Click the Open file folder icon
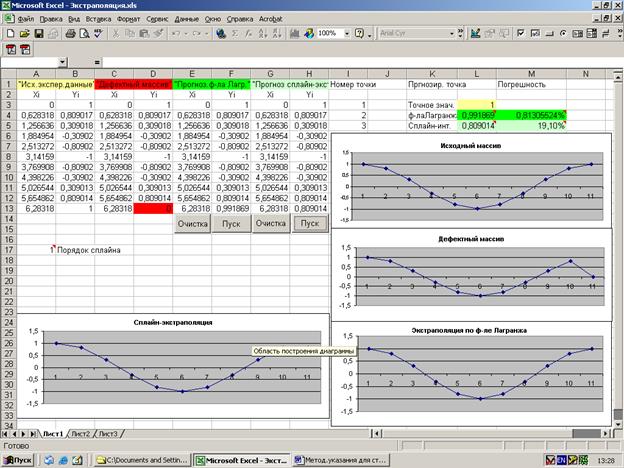Screen dimensions: 624x468 click(24, 33)
